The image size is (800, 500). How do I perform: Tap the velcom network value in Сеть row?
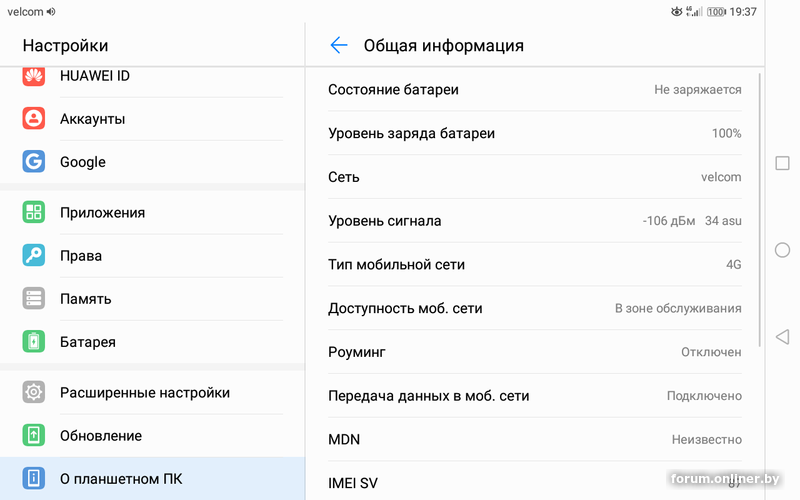721,177
